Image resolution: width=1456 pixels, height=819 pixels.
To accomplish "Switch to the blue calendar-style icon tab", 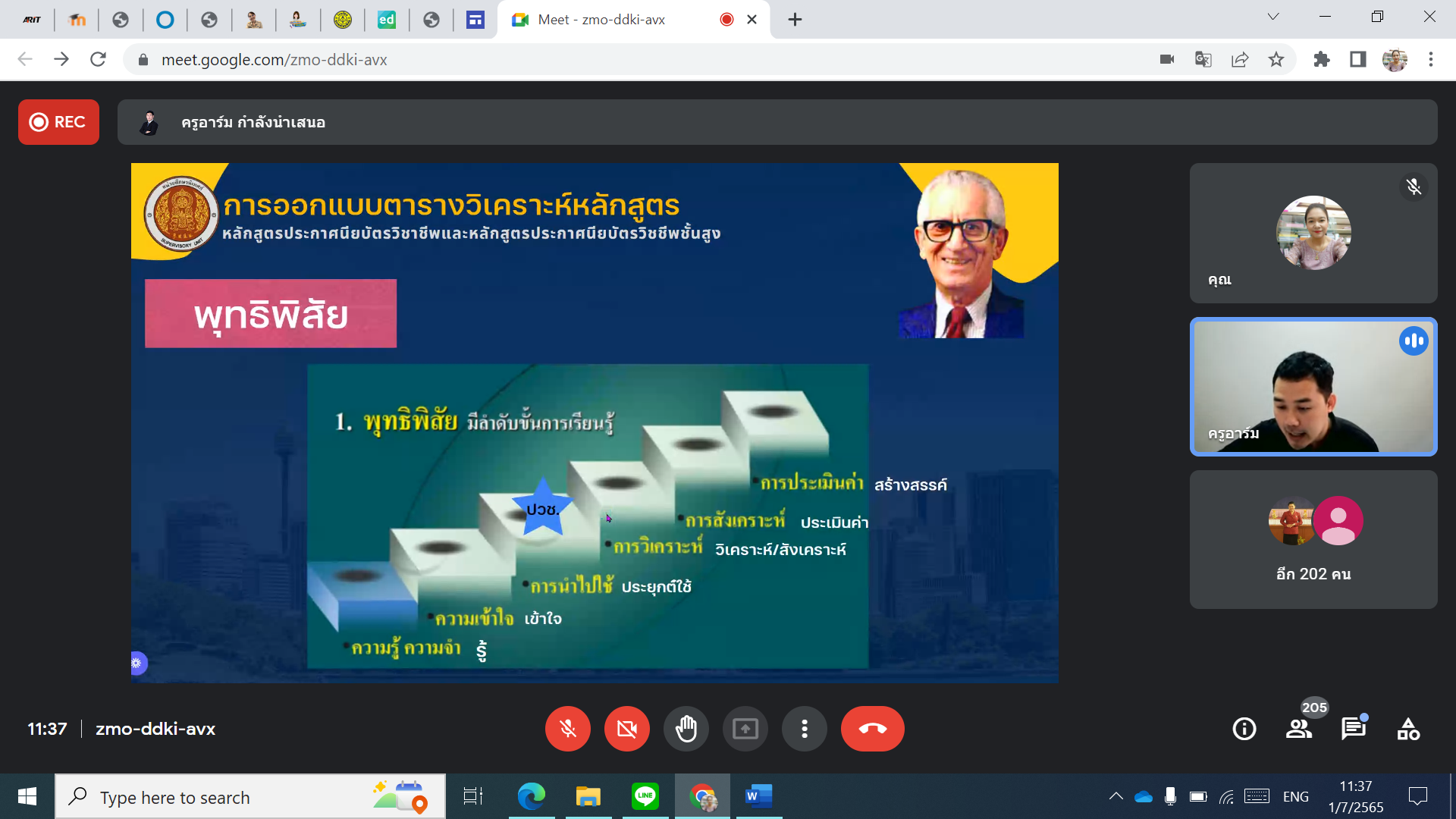I will 475,20.
